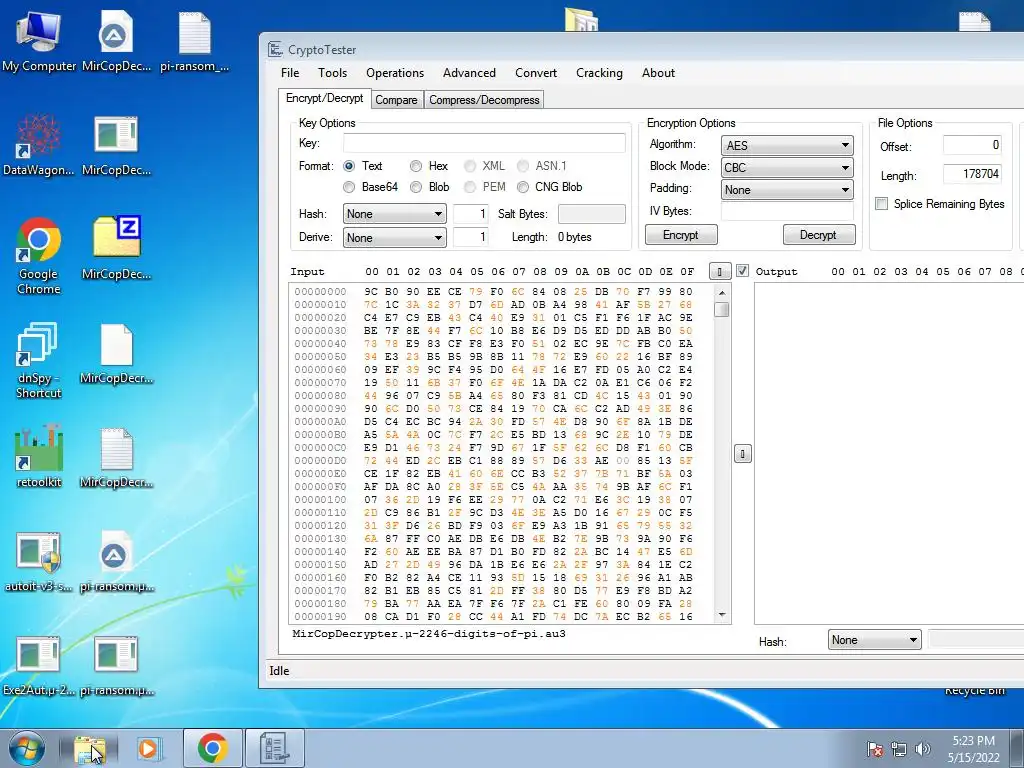
Task: Select the ASN.1 key format option
Action: [x=523, y=166]
